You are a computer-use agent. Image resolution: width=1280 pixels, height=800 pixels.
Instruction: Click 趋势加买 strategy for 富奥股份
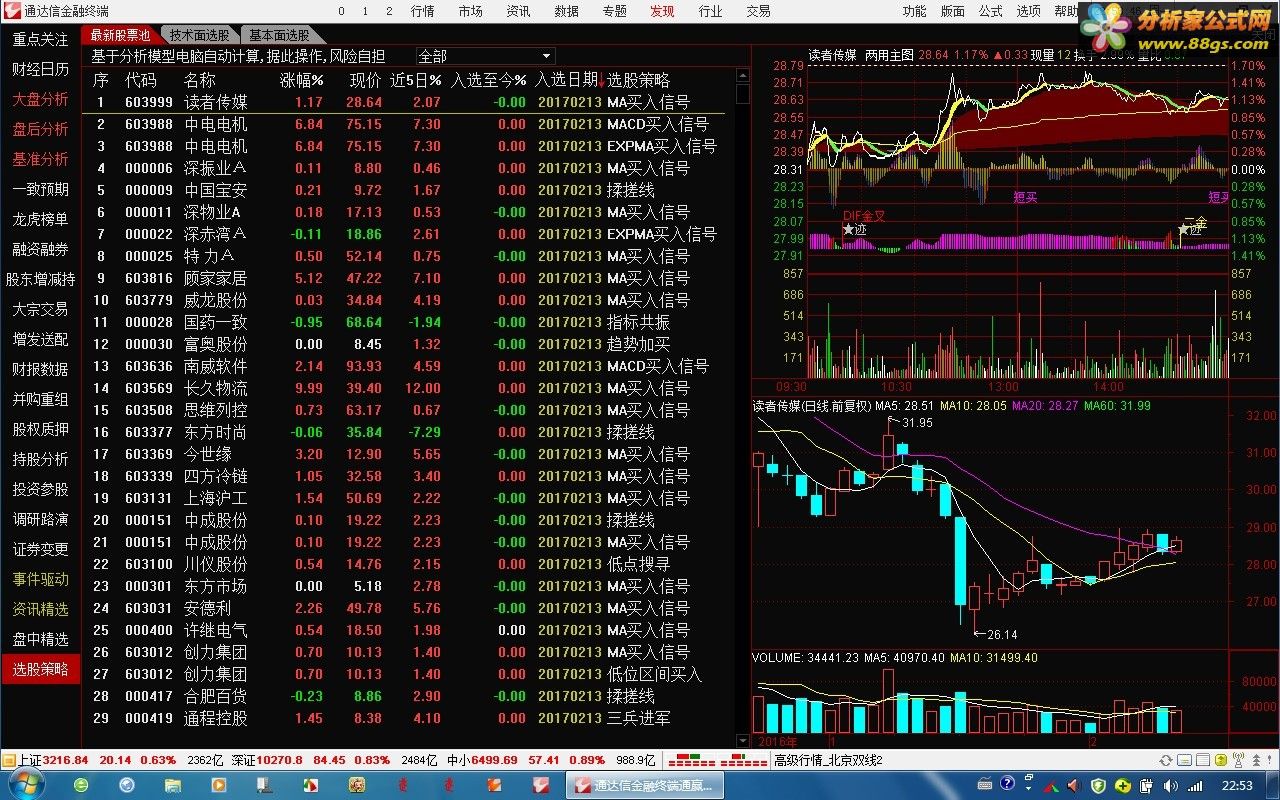(x=638, y=344)
